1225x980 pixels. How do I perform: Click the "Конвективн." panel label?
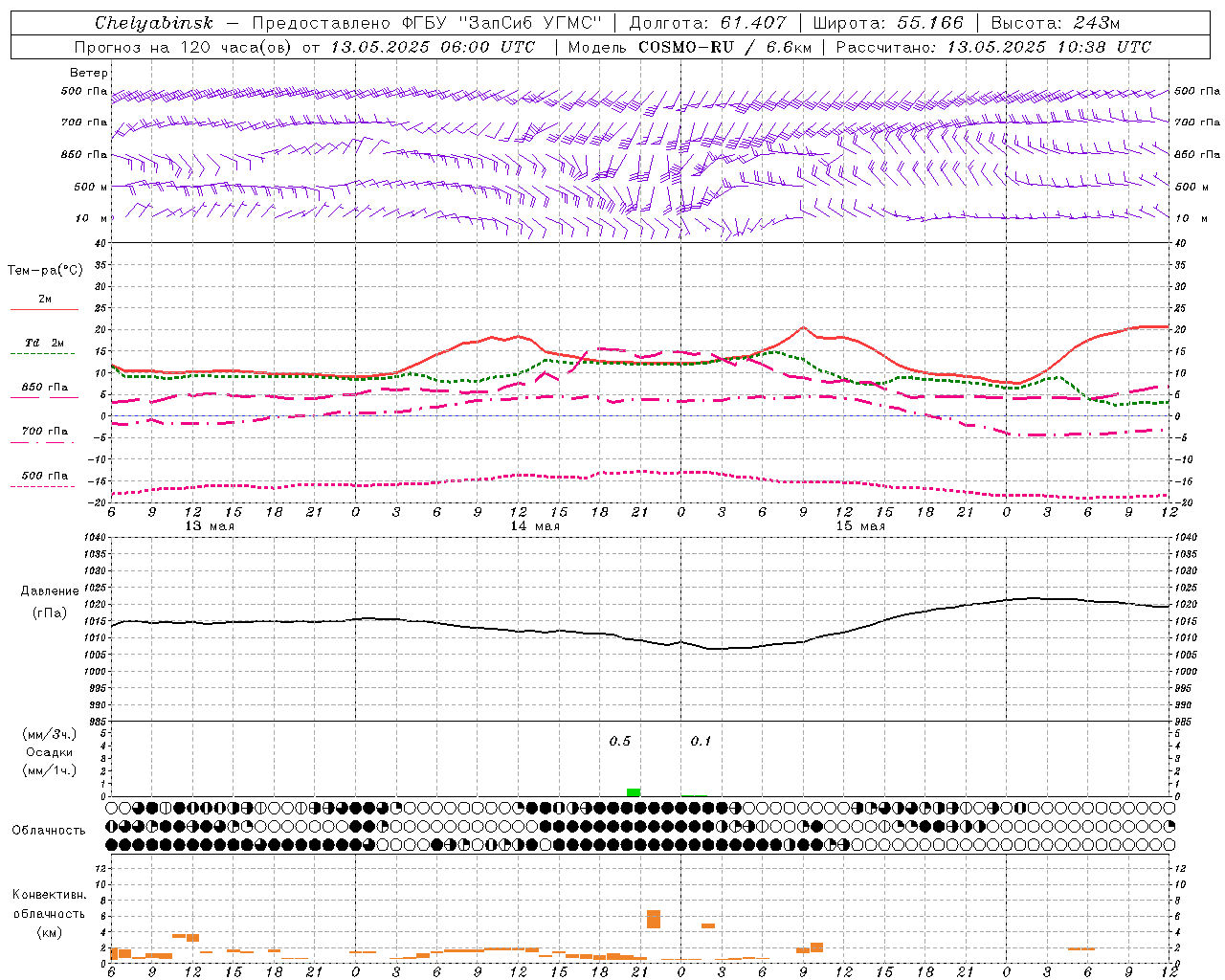coord(49,895)
